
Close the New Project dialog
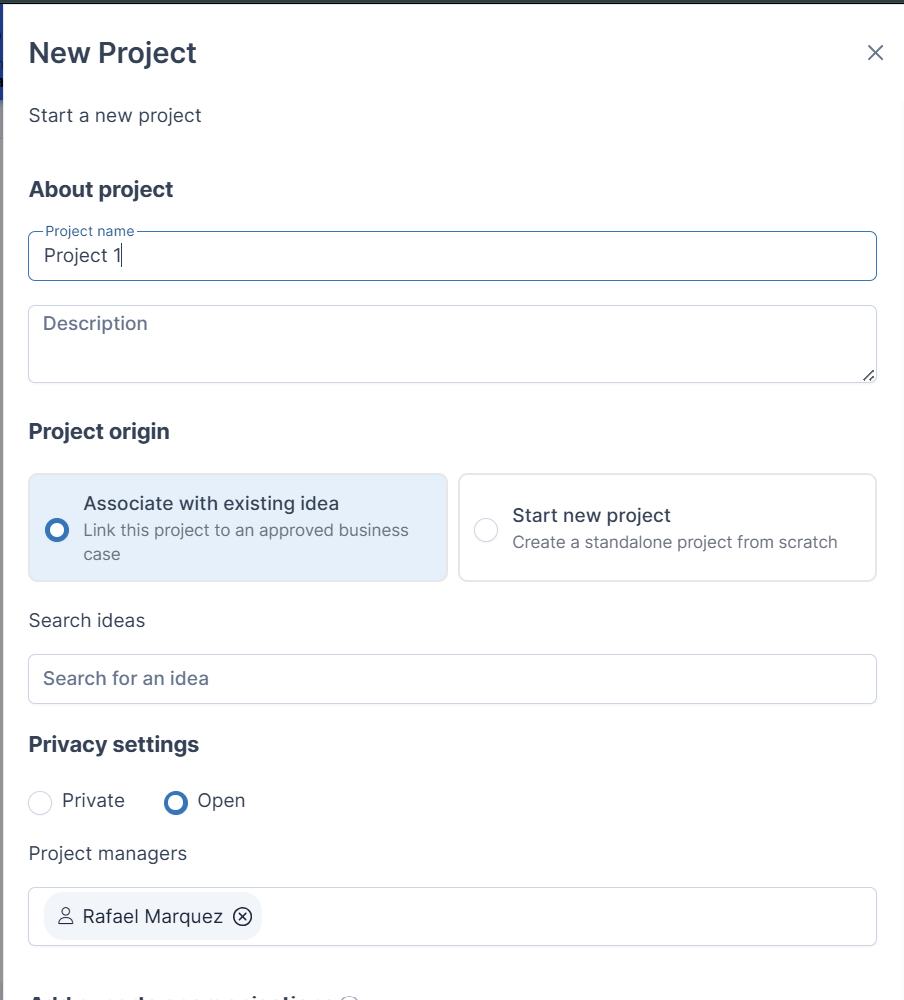tap(875, 52)
